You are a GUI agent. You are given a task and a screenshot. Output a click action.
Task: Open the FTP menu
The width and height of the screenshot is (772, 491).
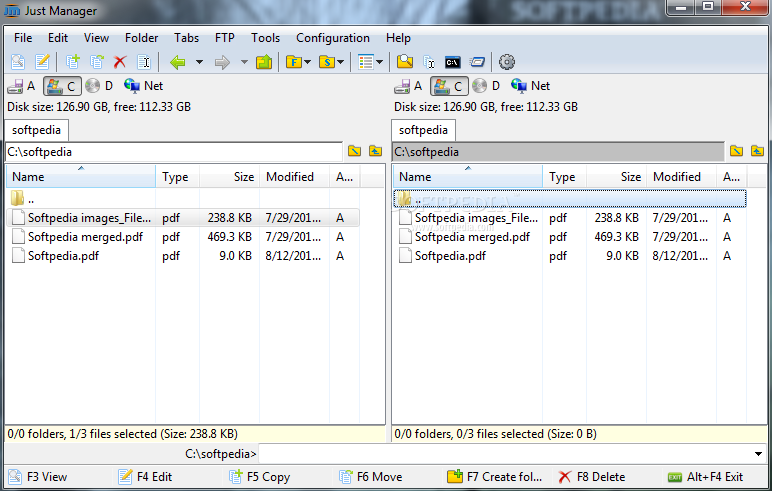pos(225,38)
